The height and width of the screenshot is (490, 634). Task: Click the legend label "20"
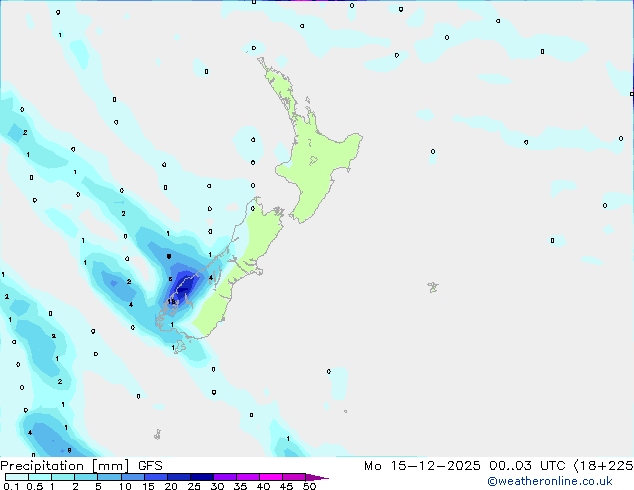171,486
